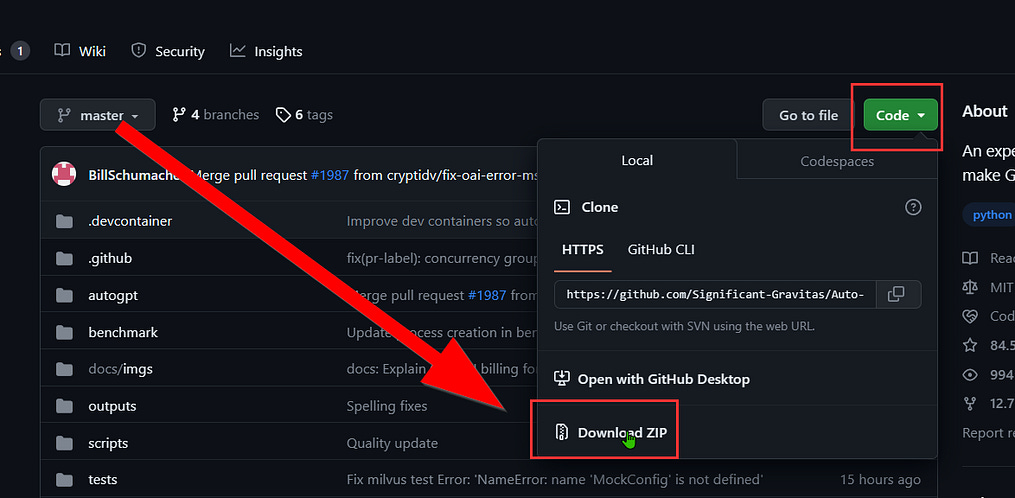Viewport: 1015px width, 498px height.
Task: Click the pull request #1987 link in autogpt row
Action: tap(487, 295)
